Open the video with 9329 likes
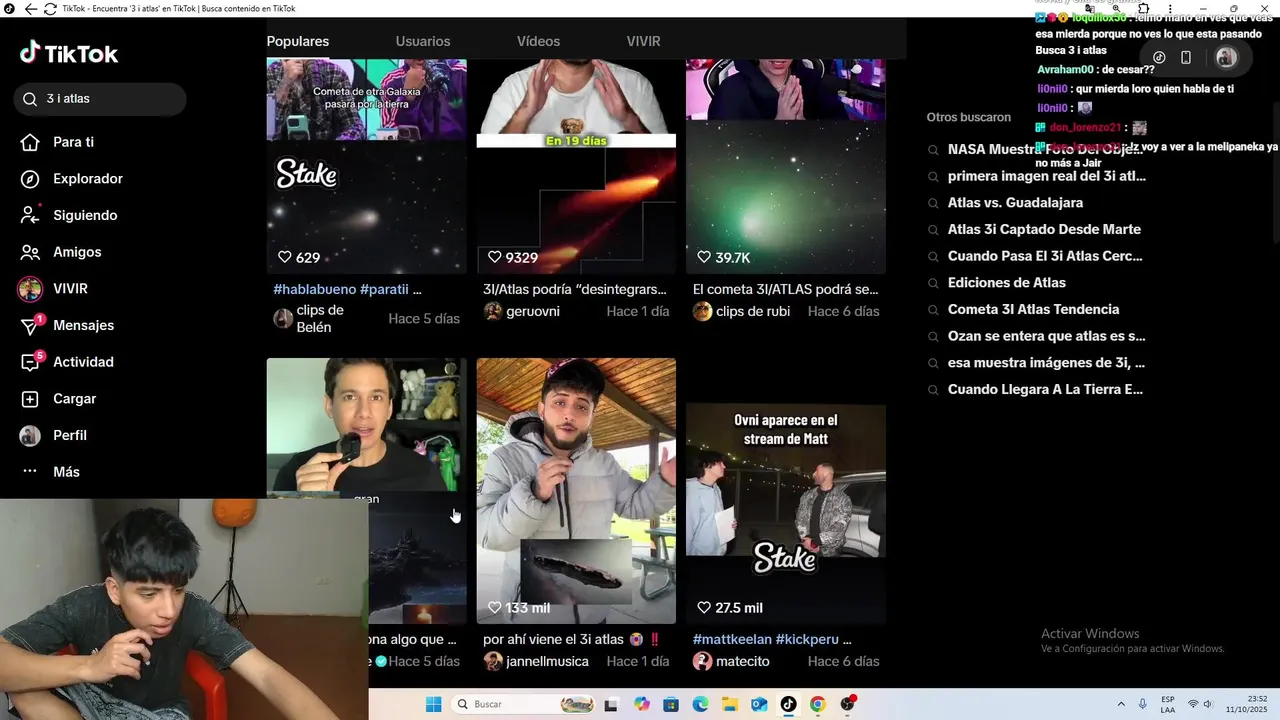Viewport: 1280px width, 720px height. click(x=576, y=165)
